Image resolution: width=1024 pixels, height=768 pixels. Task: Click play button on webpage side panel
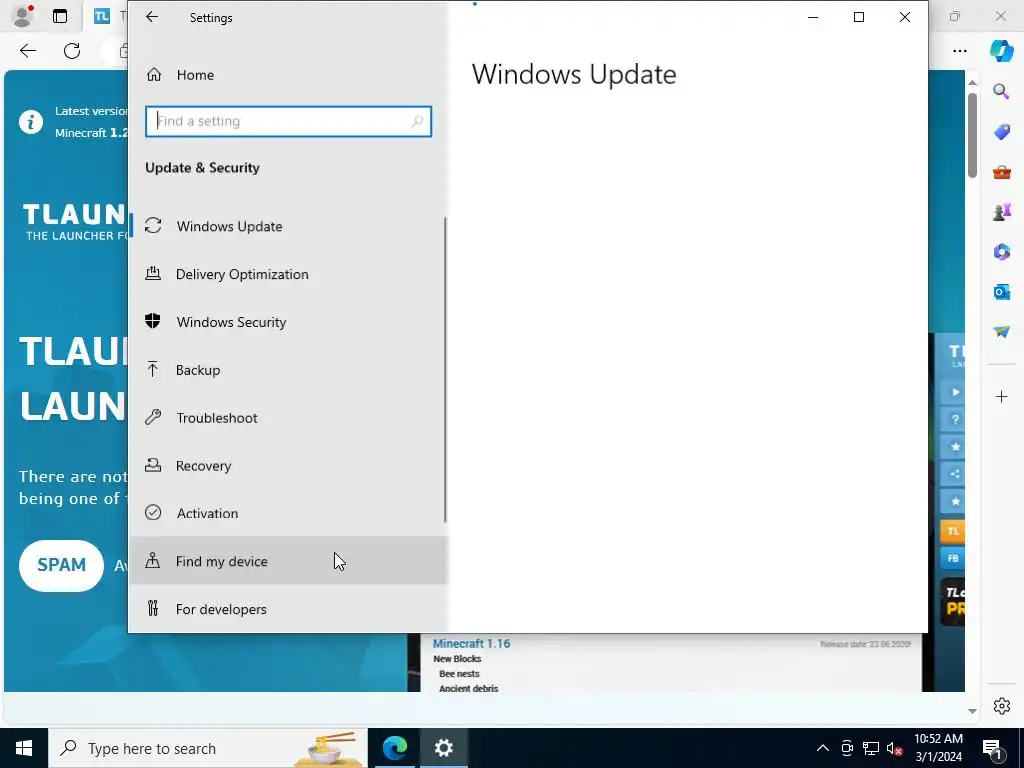coord(954,392)
